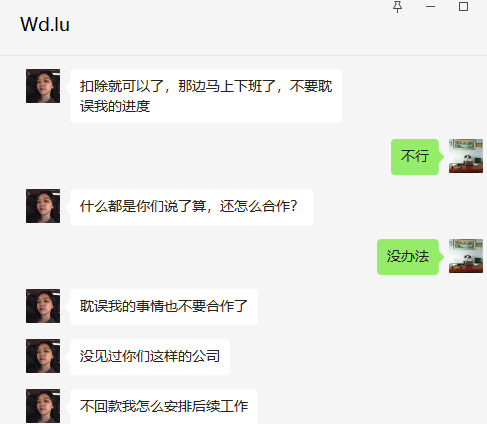Pin the chat window on top

397,7
